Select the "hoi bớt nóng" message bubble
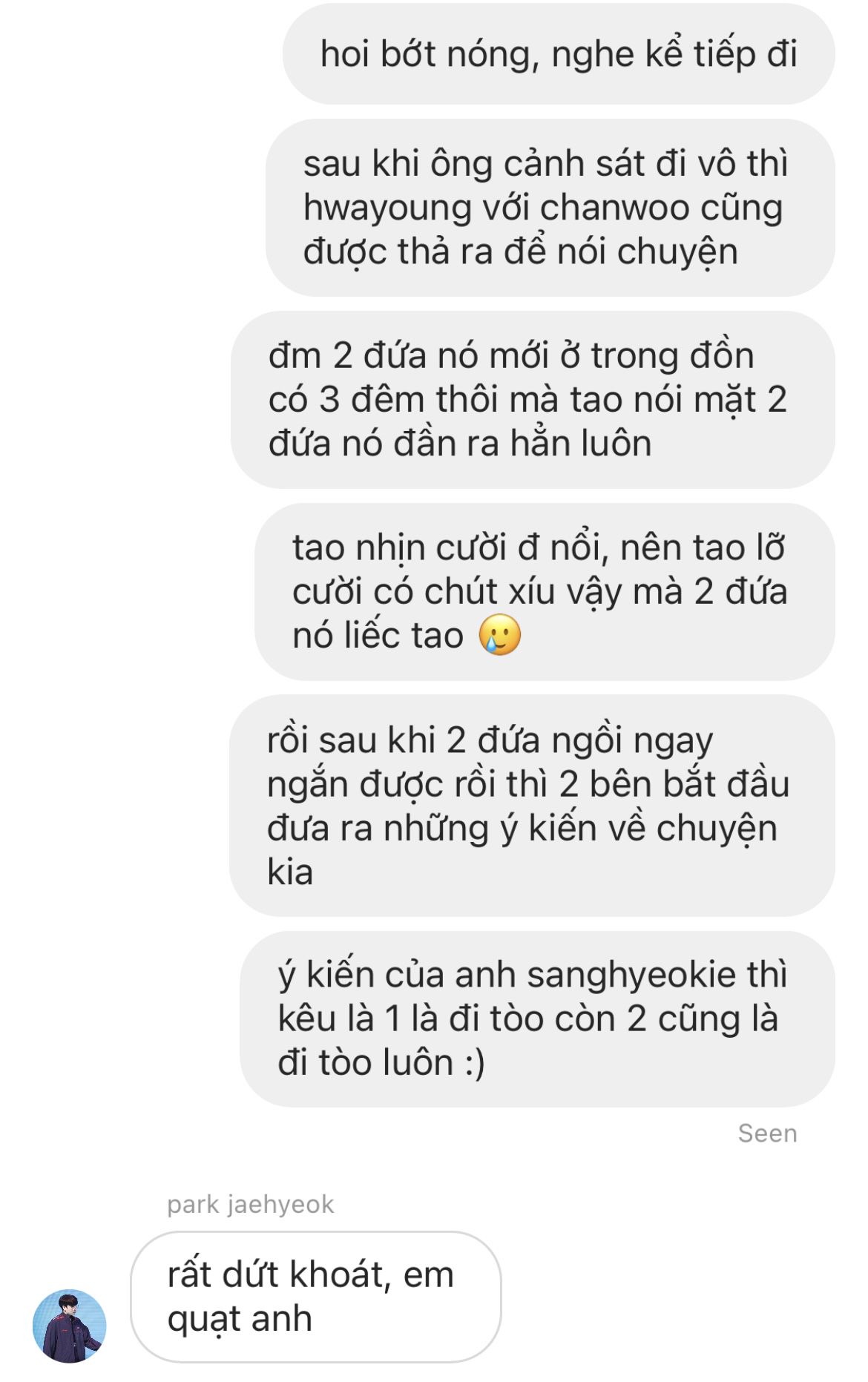The height and width of the screenshot is (1382, 868). pyautogui.click(x=559, y=54)
